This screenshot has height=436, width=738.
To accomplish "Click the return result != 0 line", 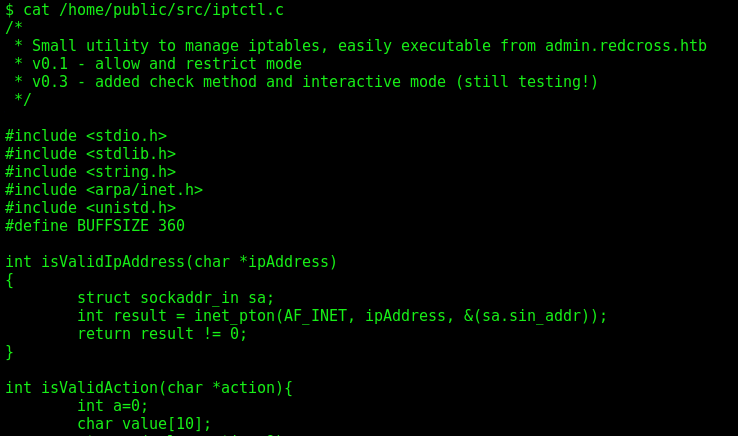I will (x=162, y=334).
